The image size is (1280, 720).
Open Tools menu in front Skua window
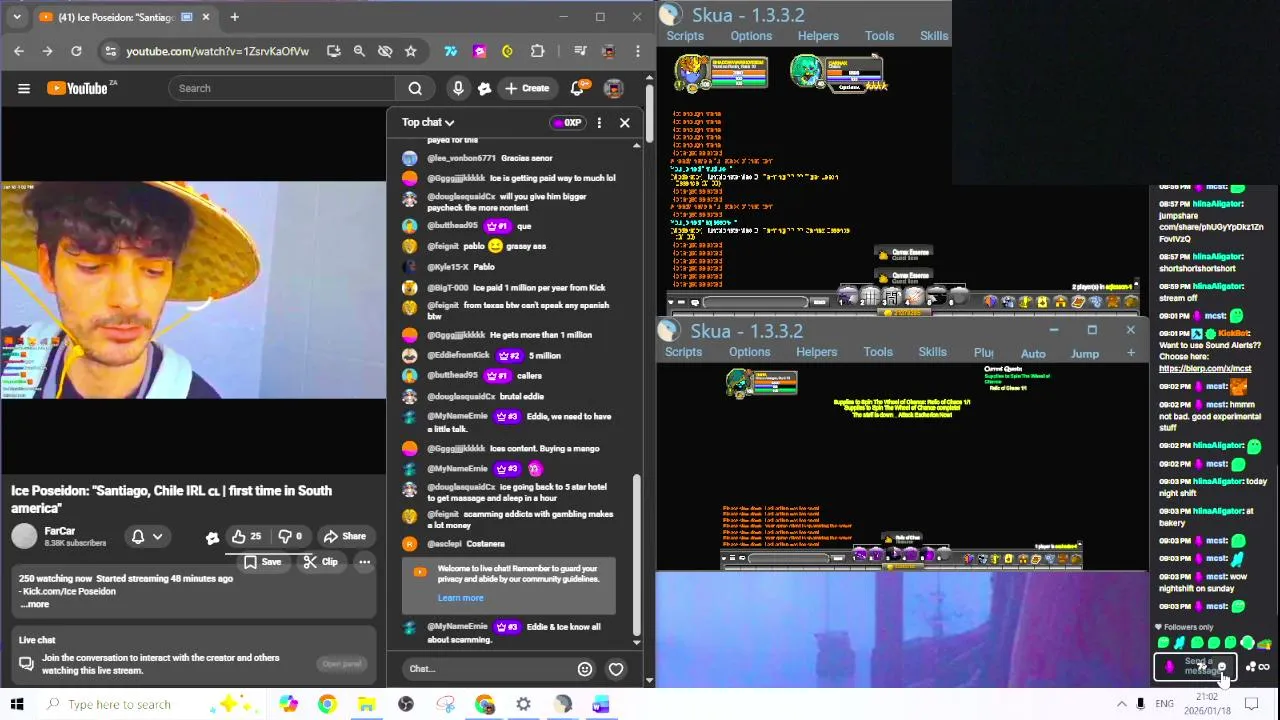(878, 352)
